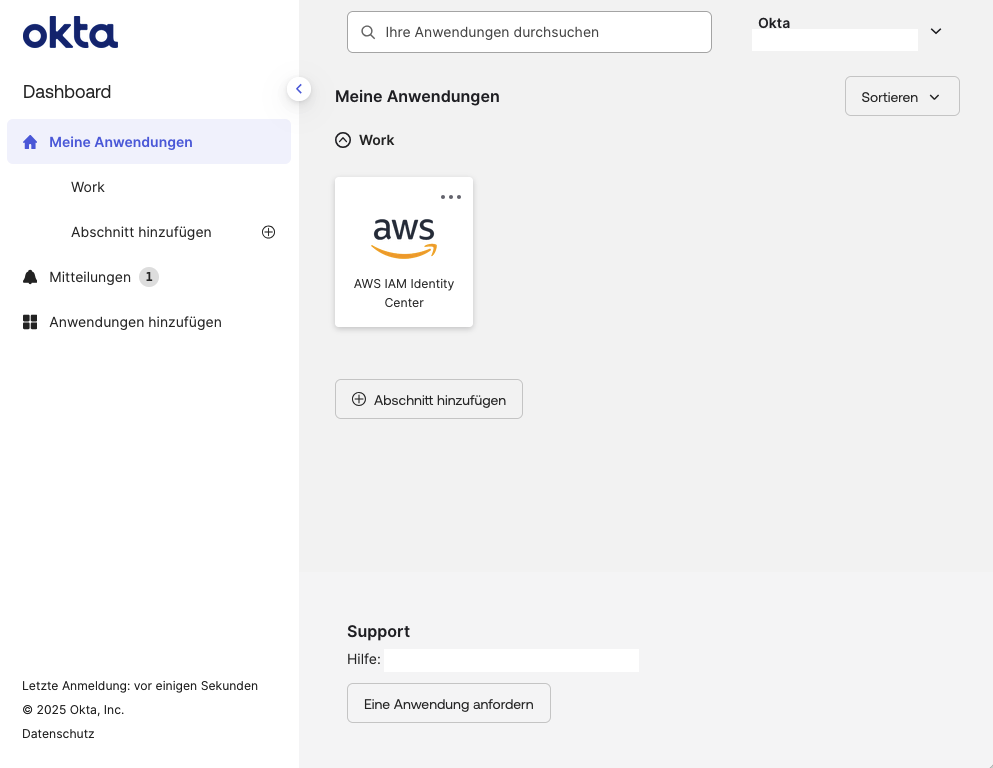Click inside the Anwendungen durchsuchen search field

tap(528, 32)
